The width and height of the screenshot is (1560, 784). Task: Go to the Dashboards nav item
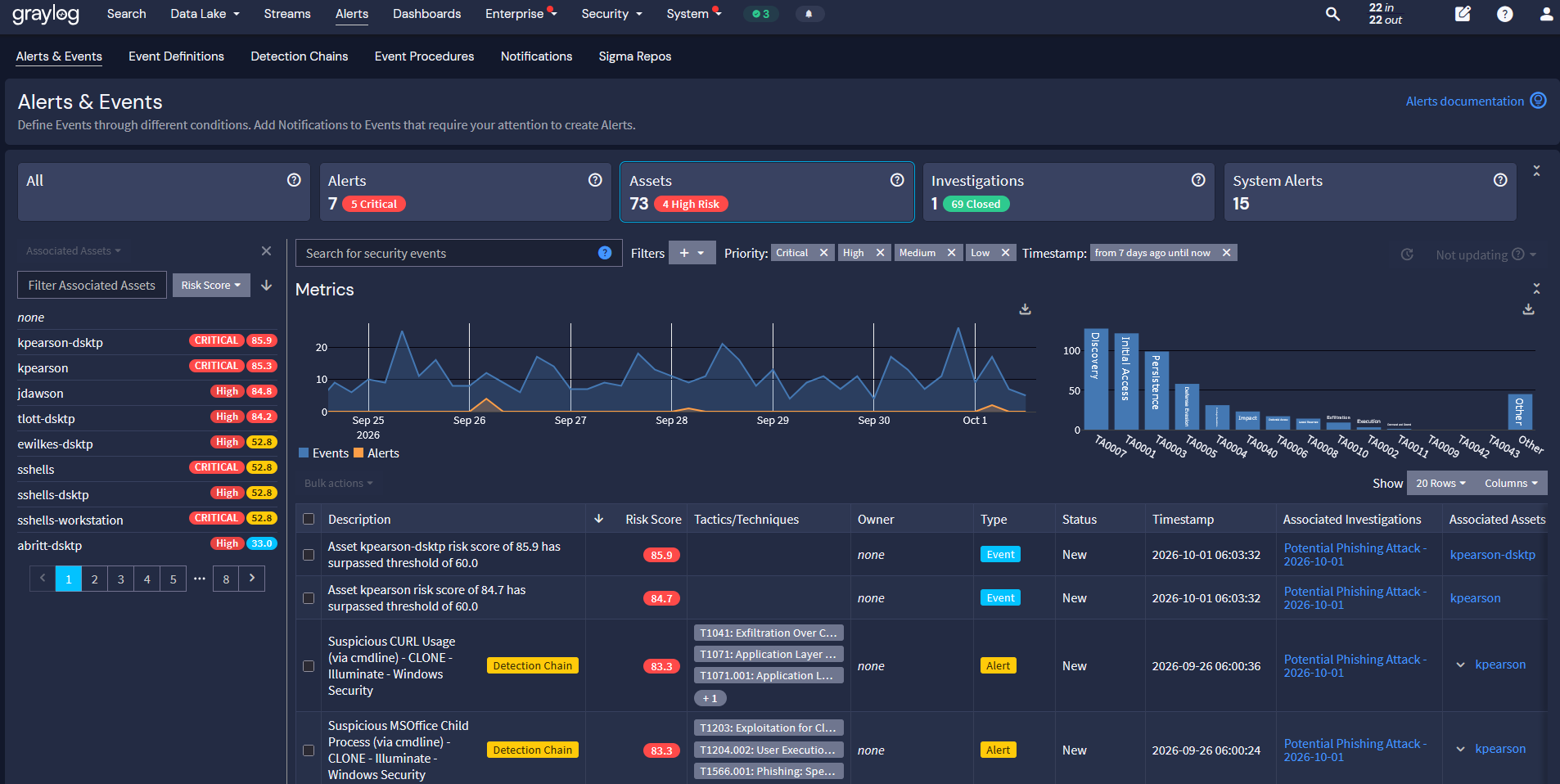coord(426,14)
